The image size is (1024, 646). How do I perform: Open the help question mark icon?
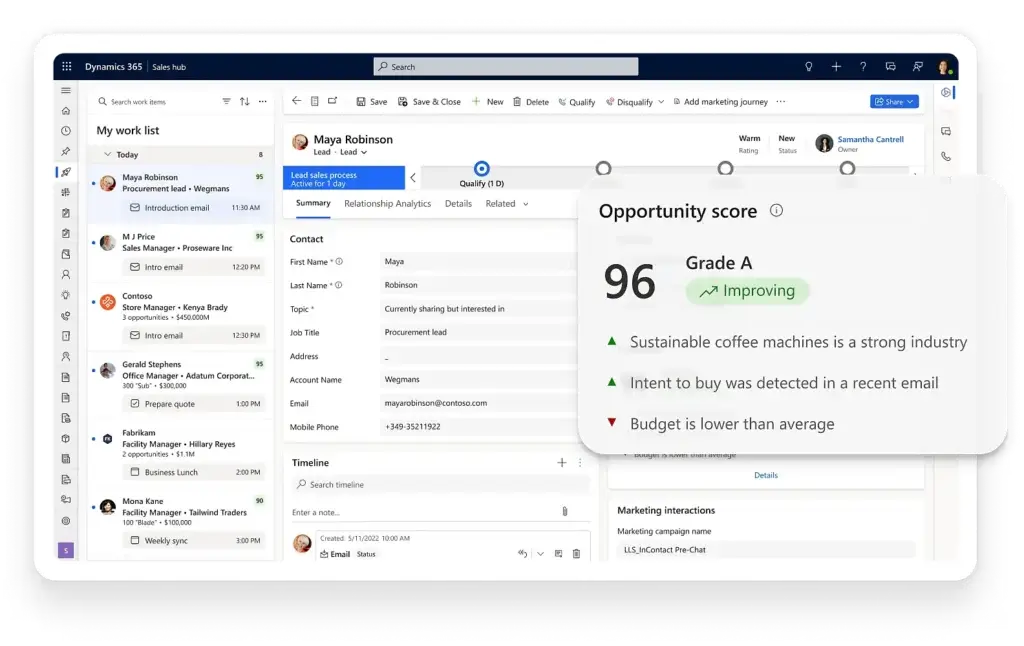(x=863, y=66)
